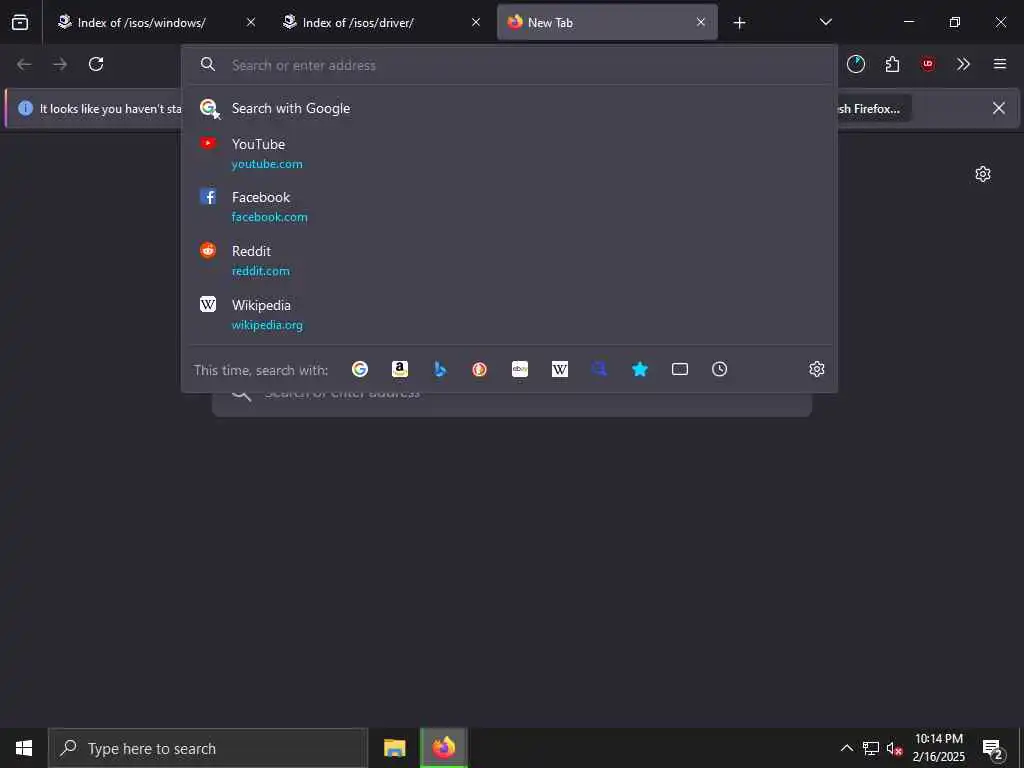Image resolution: width=1024 pixels, height=768 pixels.
Task: Click the taskbar Type here to search box
Action: tap(208, 748)
